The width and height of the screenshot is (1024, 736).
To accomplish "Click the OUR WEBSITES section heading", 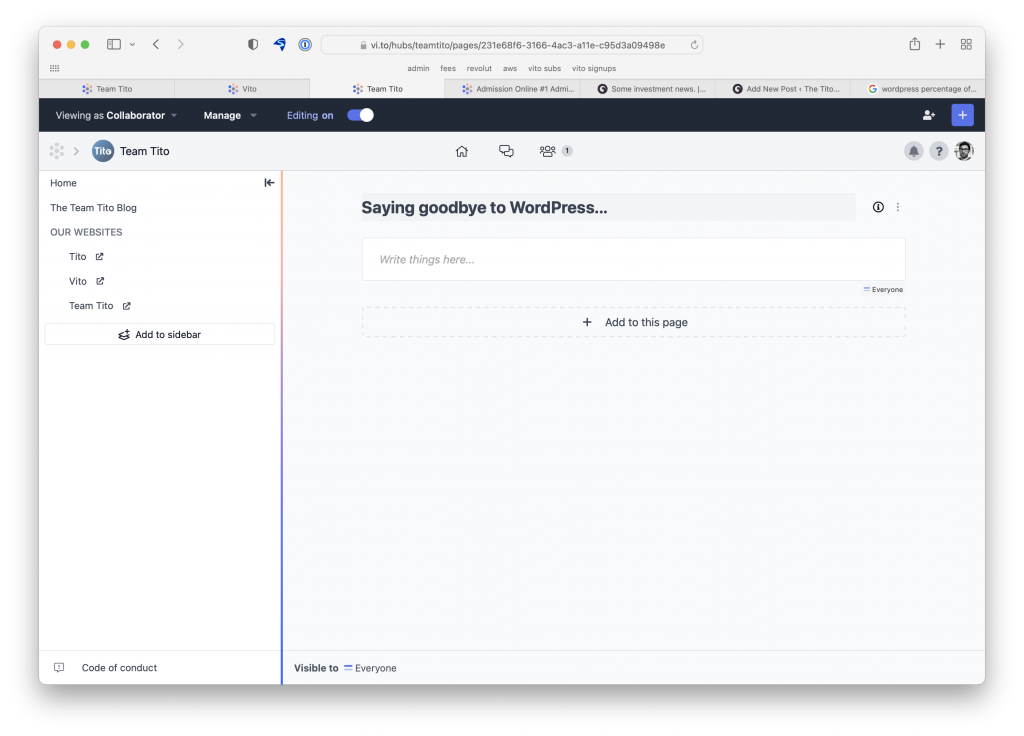I will click(86, 232).
